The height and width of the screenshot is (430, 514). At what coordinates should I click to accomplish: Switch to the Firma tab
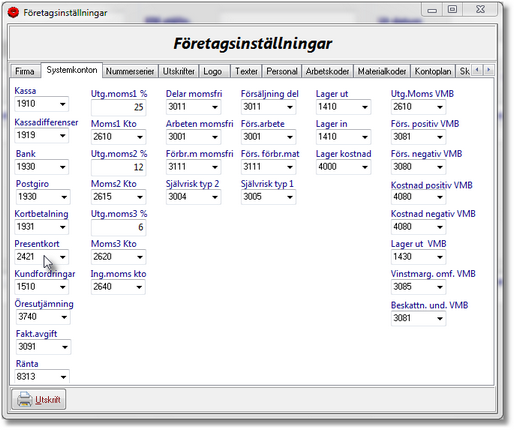point(25,71)
